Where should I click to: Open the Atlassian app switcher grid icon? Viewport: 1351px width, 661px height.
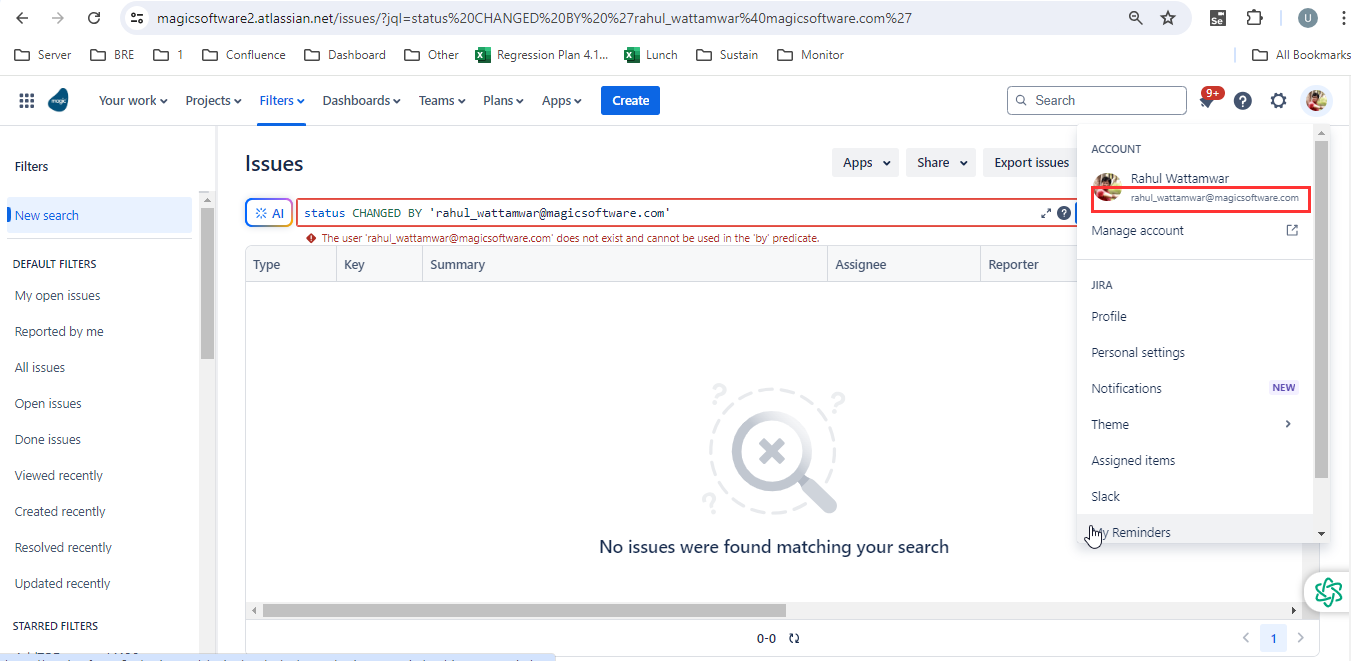(26, 100)
